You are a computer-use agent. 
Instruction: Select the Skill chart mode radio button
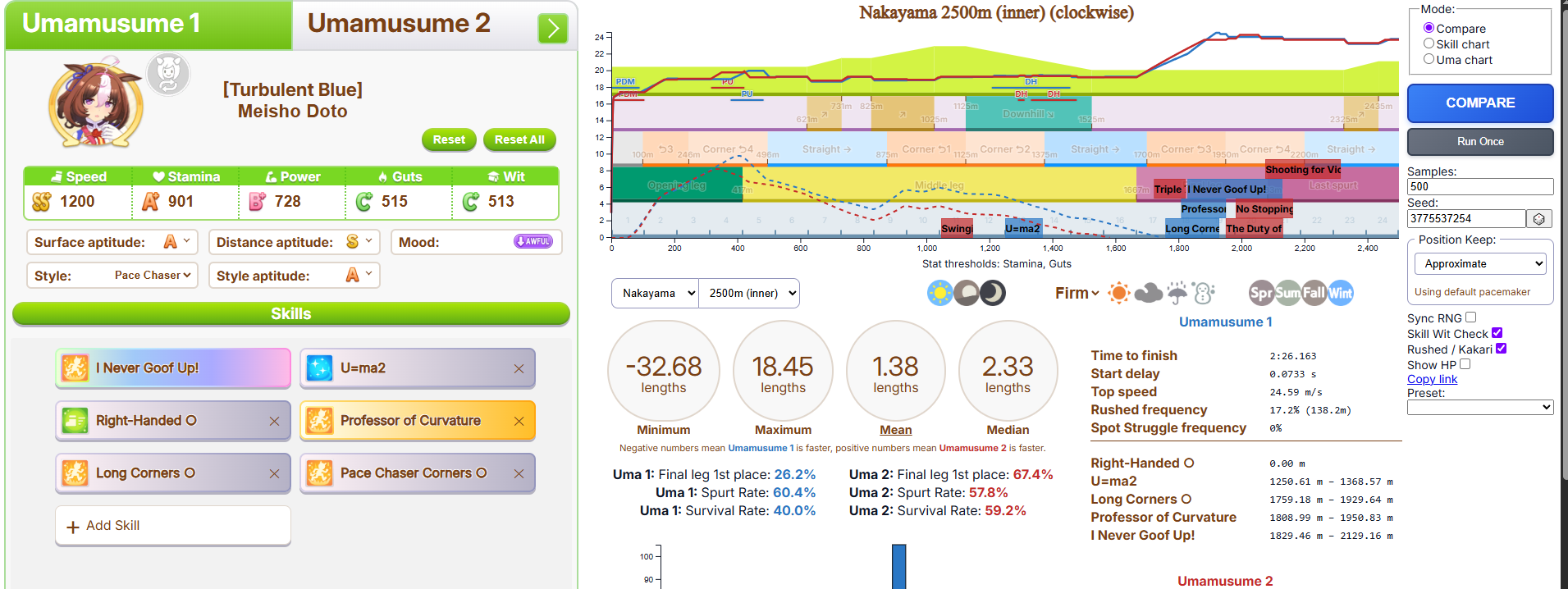pos(1429,43)
